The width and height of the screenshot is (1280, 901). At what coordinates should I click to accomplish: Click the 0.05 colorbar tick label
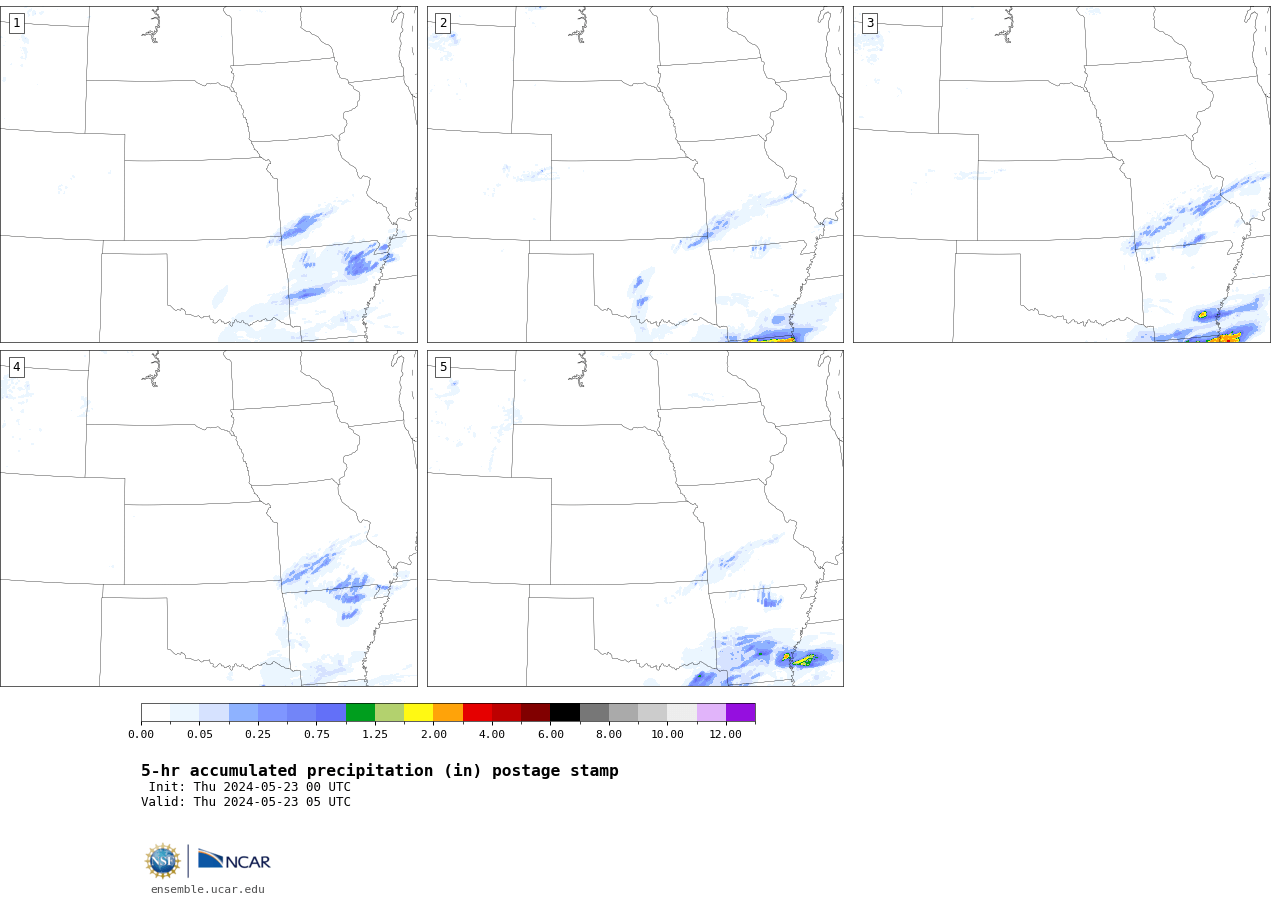click(x=200, y=734)
